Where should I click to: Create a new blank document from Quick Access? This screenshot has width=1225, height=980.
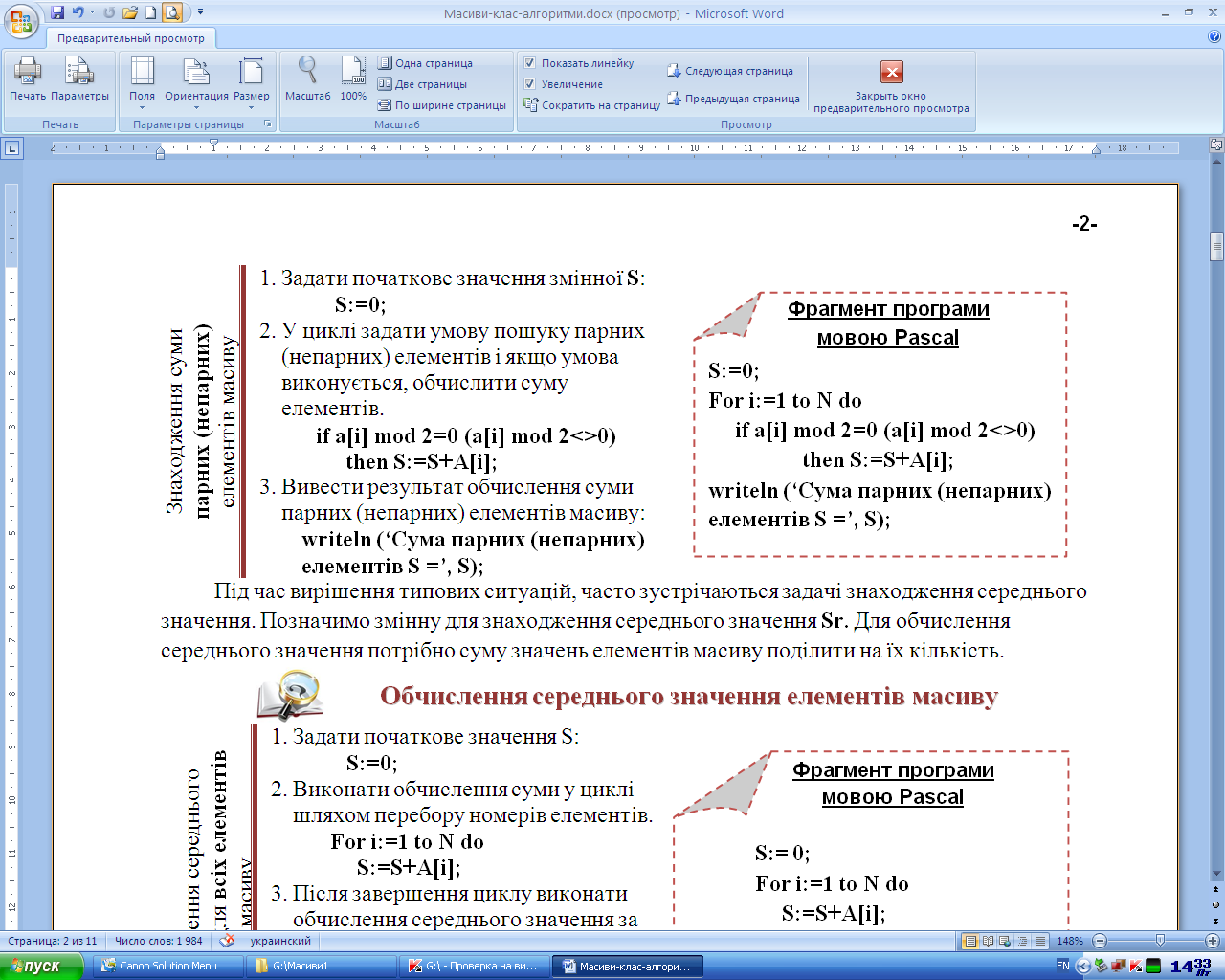[150, 13]
